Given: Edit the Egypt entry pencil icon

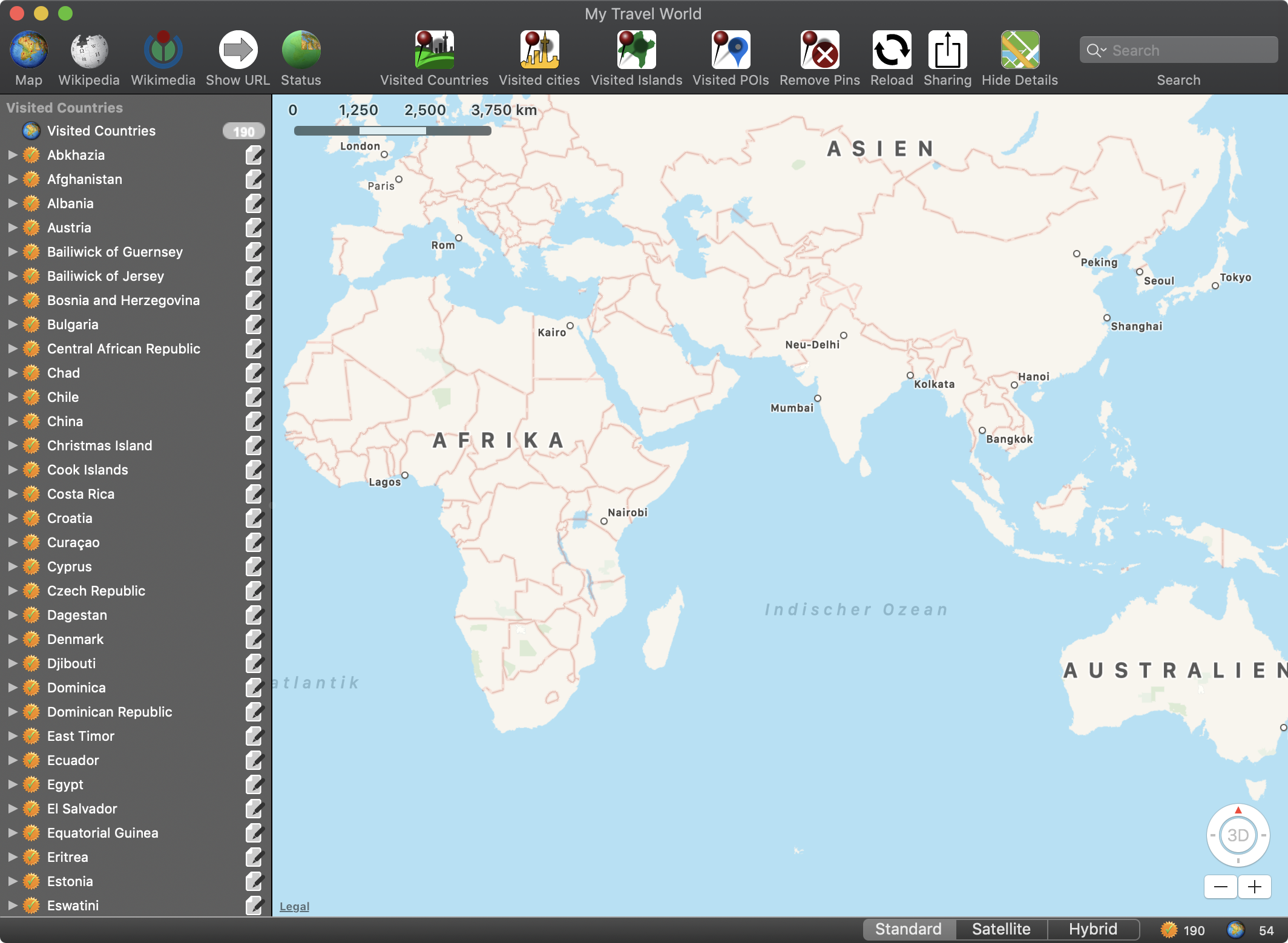Looking at the screenshot, I should [255, 784].
